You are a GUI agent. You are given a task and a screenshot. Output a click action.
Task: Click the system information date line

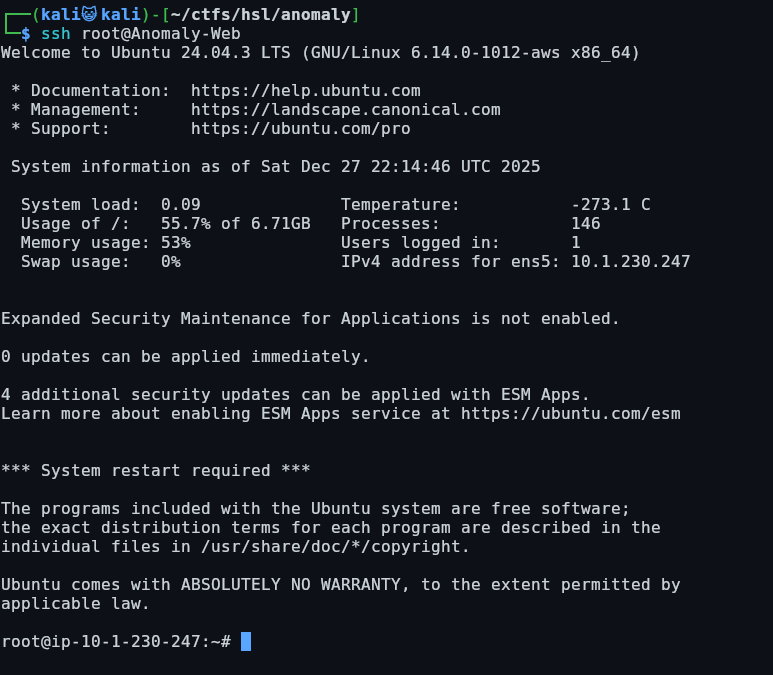(x=275, y=166)
